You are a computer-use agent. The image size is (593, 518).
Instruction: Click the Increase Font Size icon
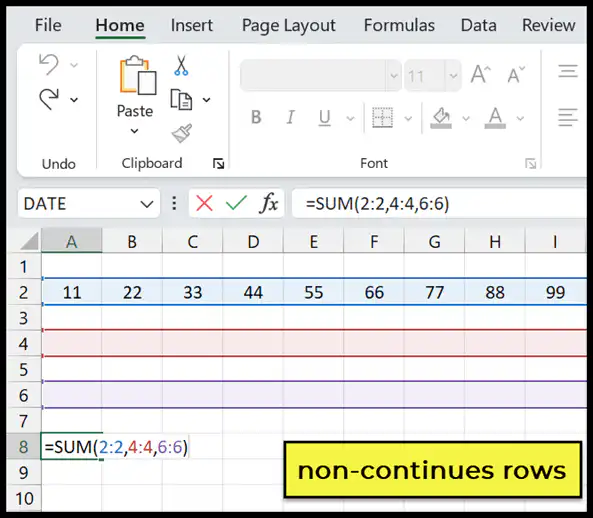(x=481, y=74)
